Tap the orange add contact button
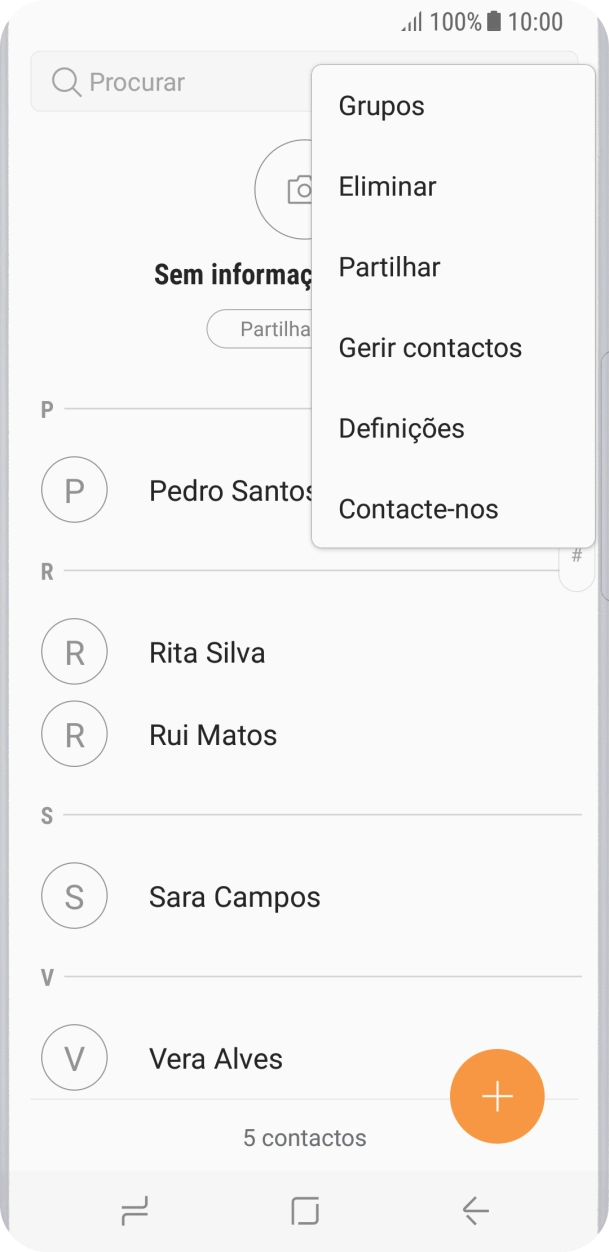Image resolution: width=609 pixels, height=1252 pixels. coord(497,1096)
